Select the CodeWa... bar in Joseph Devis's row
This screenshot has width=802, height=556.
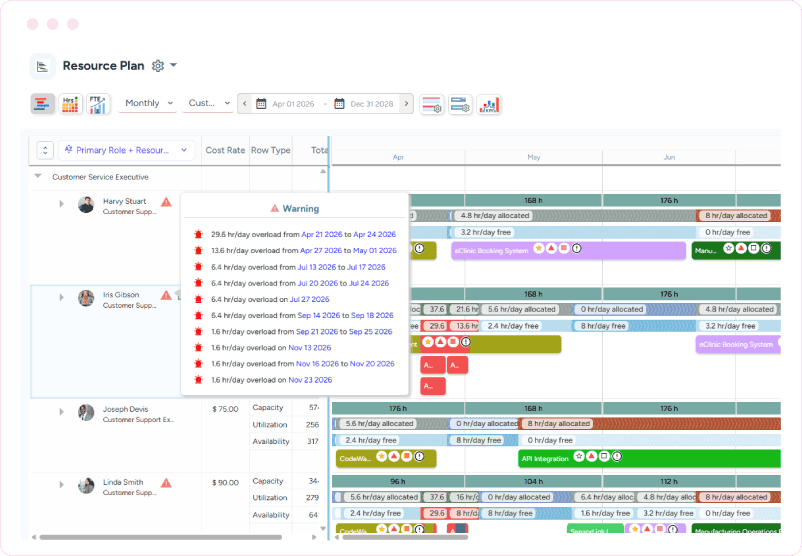(x=386, y=458)
